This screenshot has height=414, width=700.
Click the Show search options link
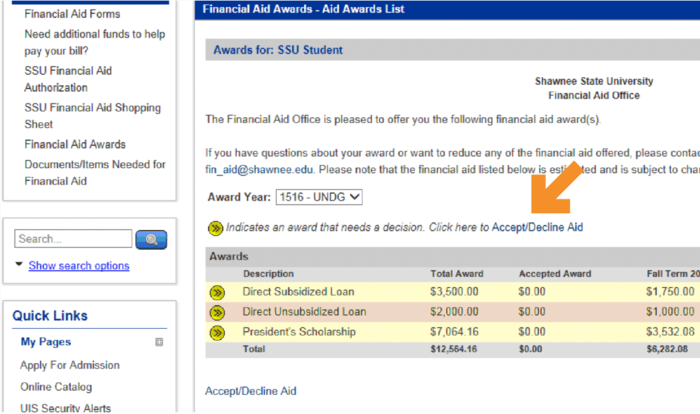(79, 266)
